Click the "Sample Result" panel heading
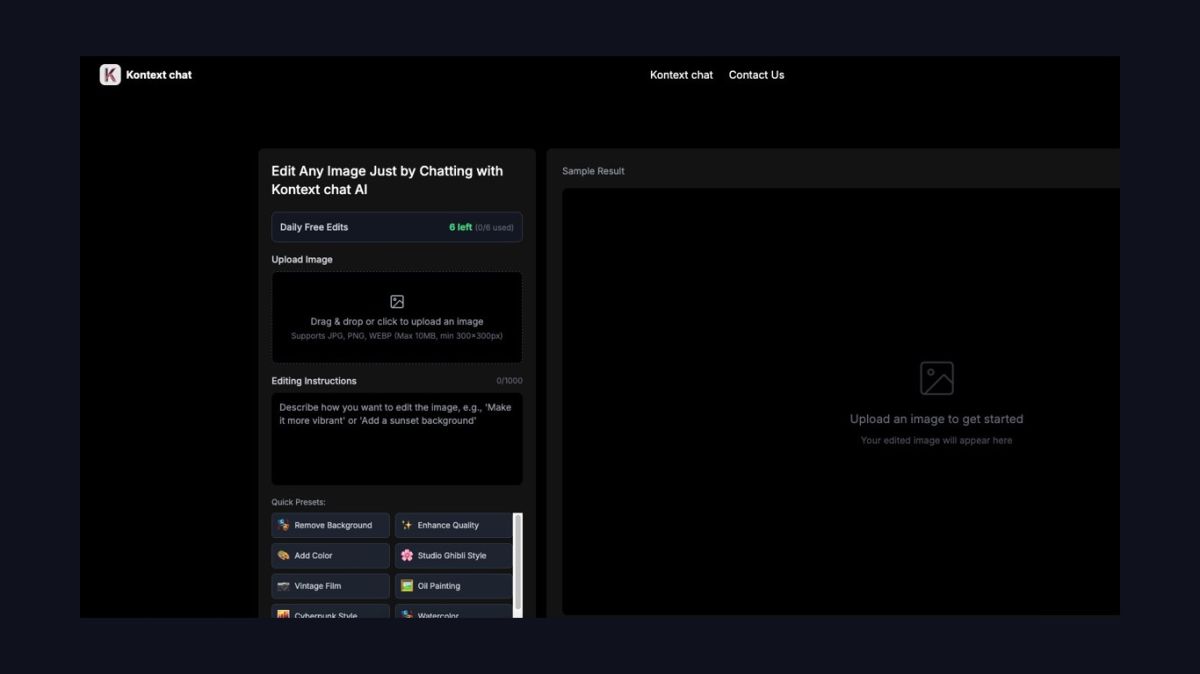Viewport: 1200px width, 674px height. coord(593,171)
